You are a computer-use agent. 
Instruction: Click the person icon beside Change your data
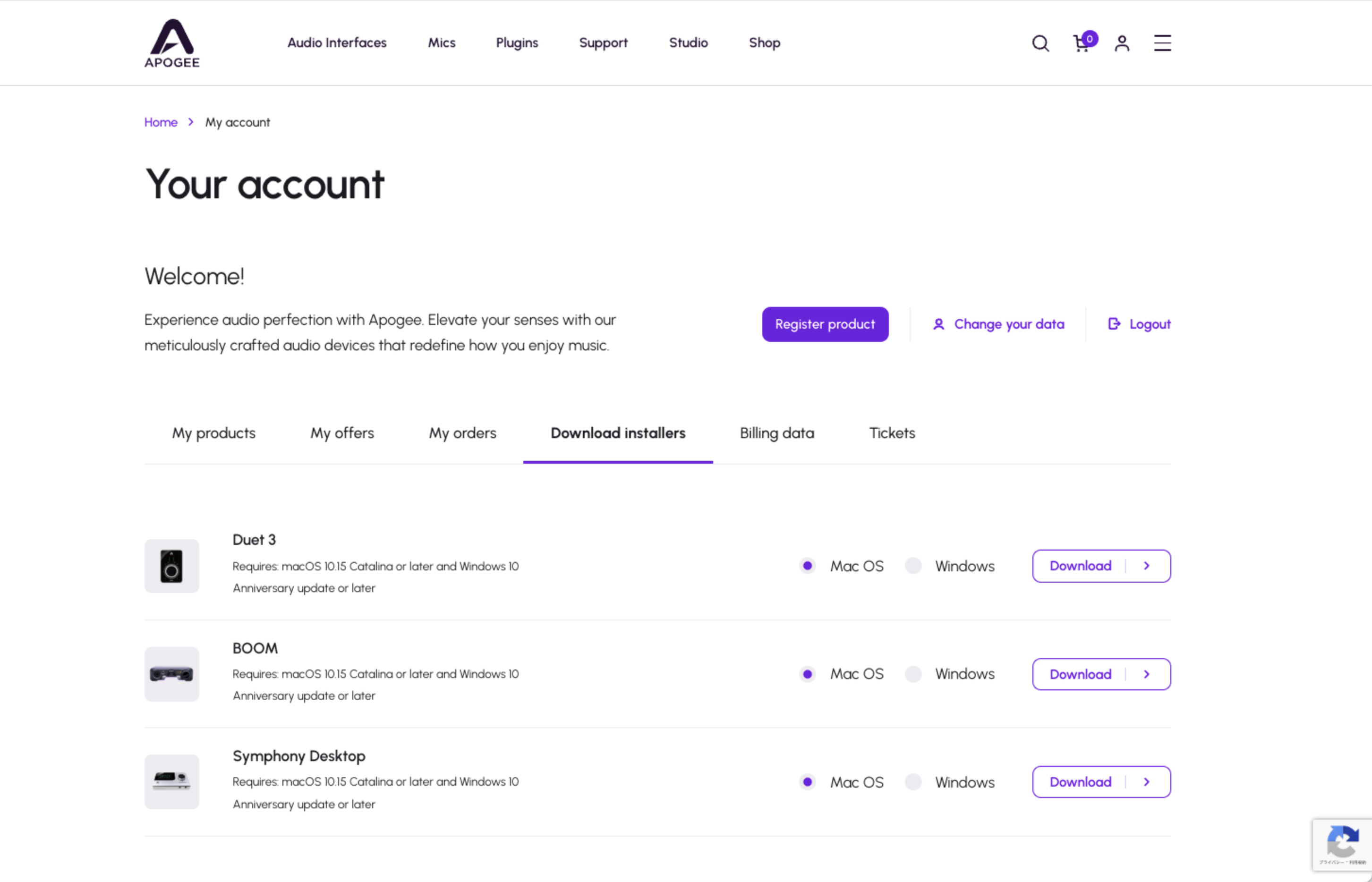point(938,324)
